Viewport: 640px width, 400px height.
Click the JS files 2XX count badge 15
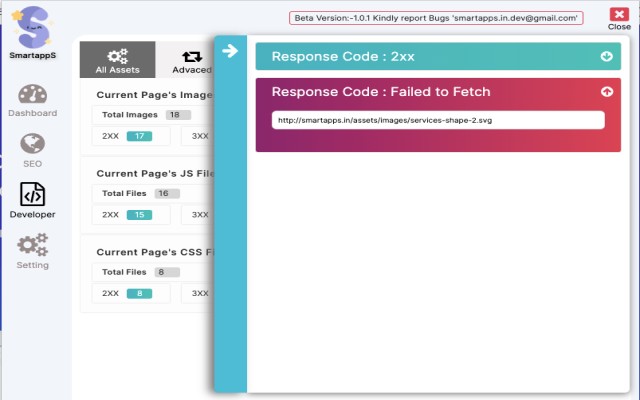point(138,214)
